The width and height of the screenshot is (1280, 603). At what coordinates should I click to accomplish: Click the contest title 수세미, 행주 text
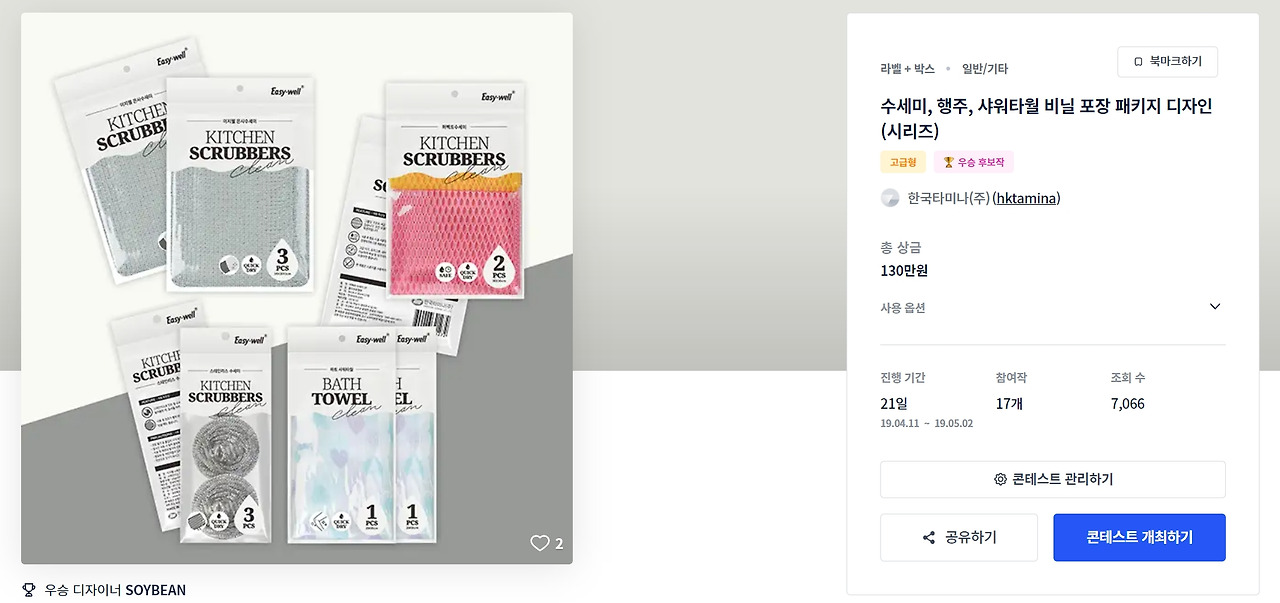point(1046,118)
